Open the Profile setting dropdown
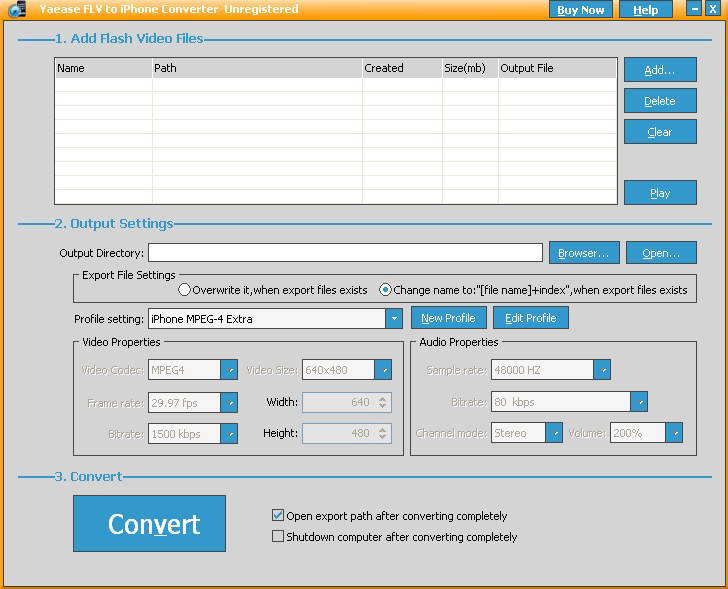The image size is (728, 589). tap(394, 319)
